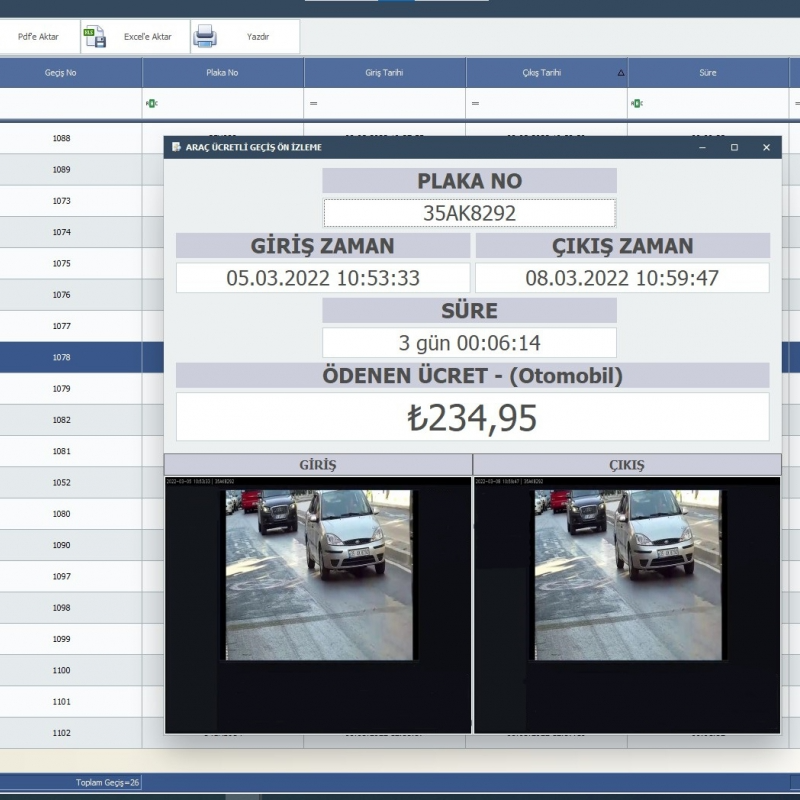
Task: Click the Excel'e Aktar export icon
Action: (96, 37)
